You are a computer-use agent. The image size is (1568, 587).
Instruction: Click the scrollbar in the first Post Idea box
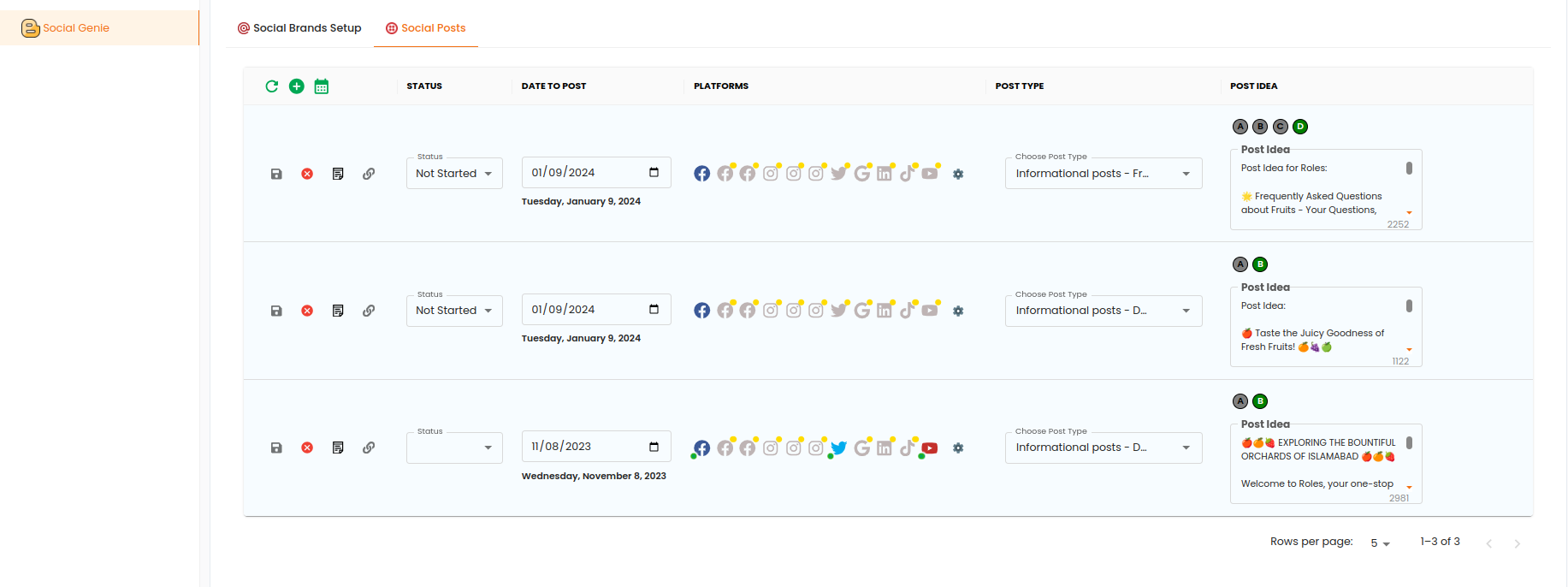pyautogui.click(x=1409, y=169)
